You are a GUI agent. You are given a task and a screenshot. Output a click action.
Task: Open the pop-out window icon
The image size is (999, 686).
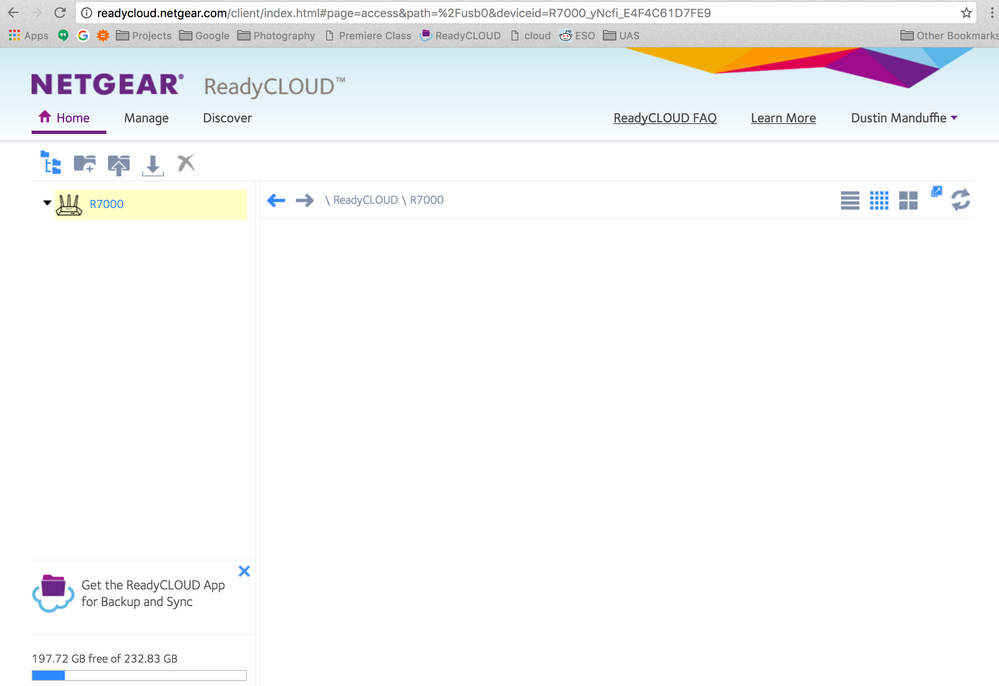[936, 191]
